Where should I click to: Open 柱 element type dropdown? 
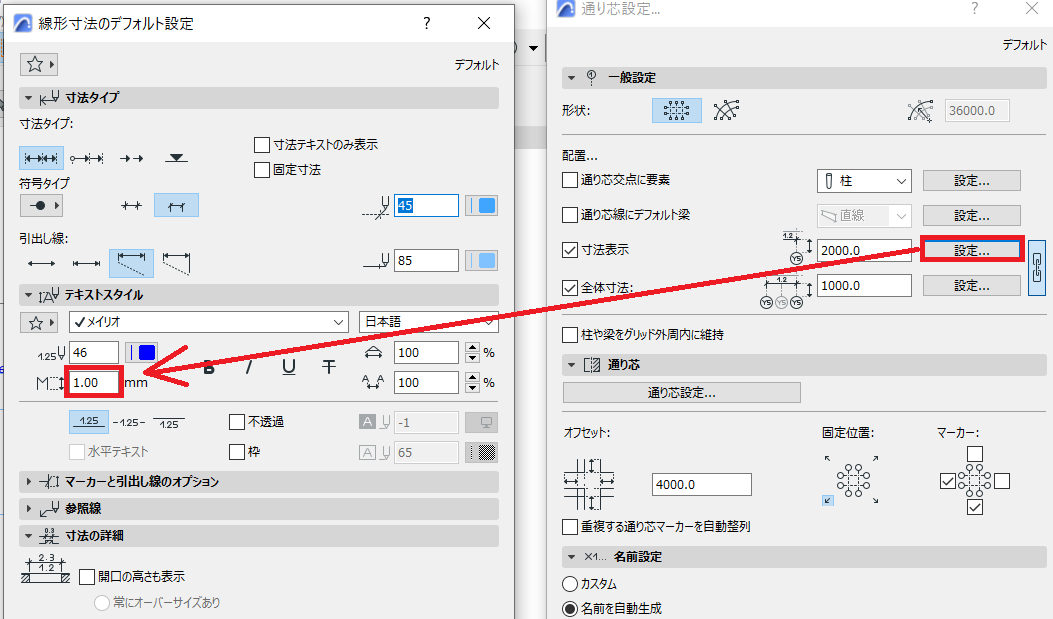864,181
